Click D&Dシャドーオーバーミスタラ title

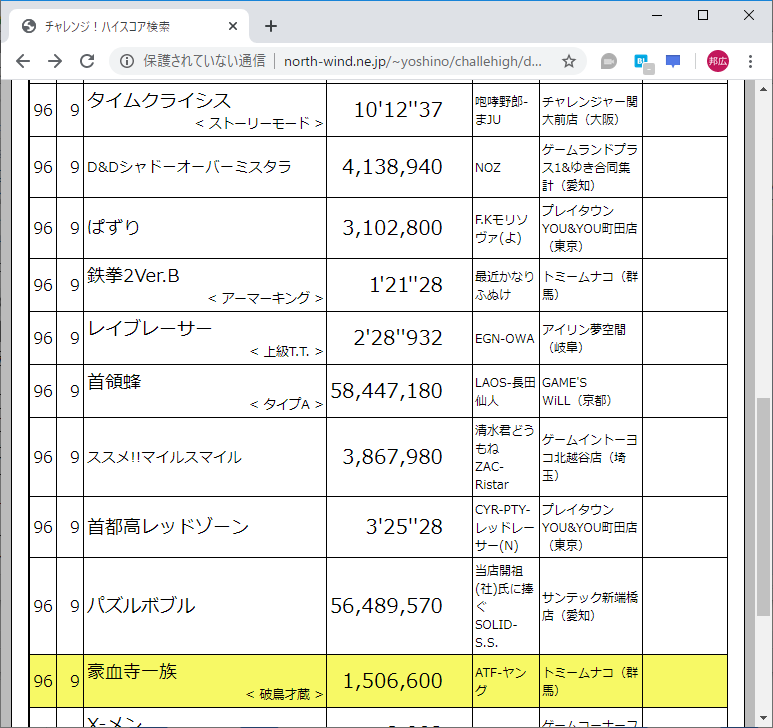coord(189,167)
